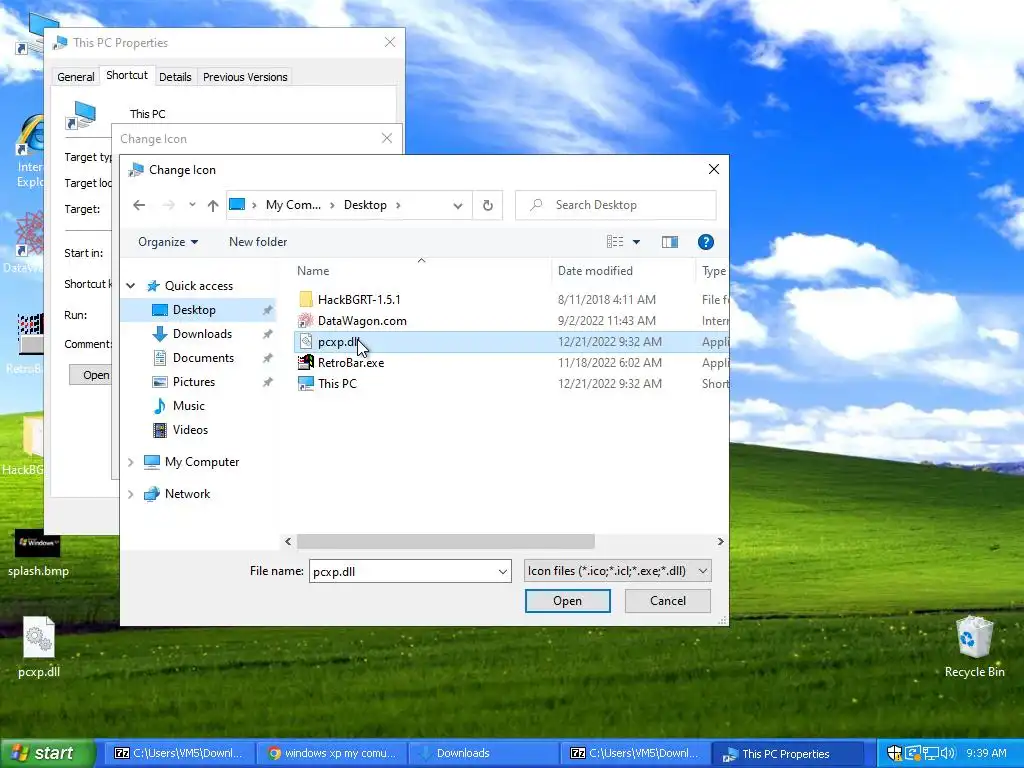Select the HackBGRT-1.5.1 folder
1024x768 pixels.
point(359,300)
